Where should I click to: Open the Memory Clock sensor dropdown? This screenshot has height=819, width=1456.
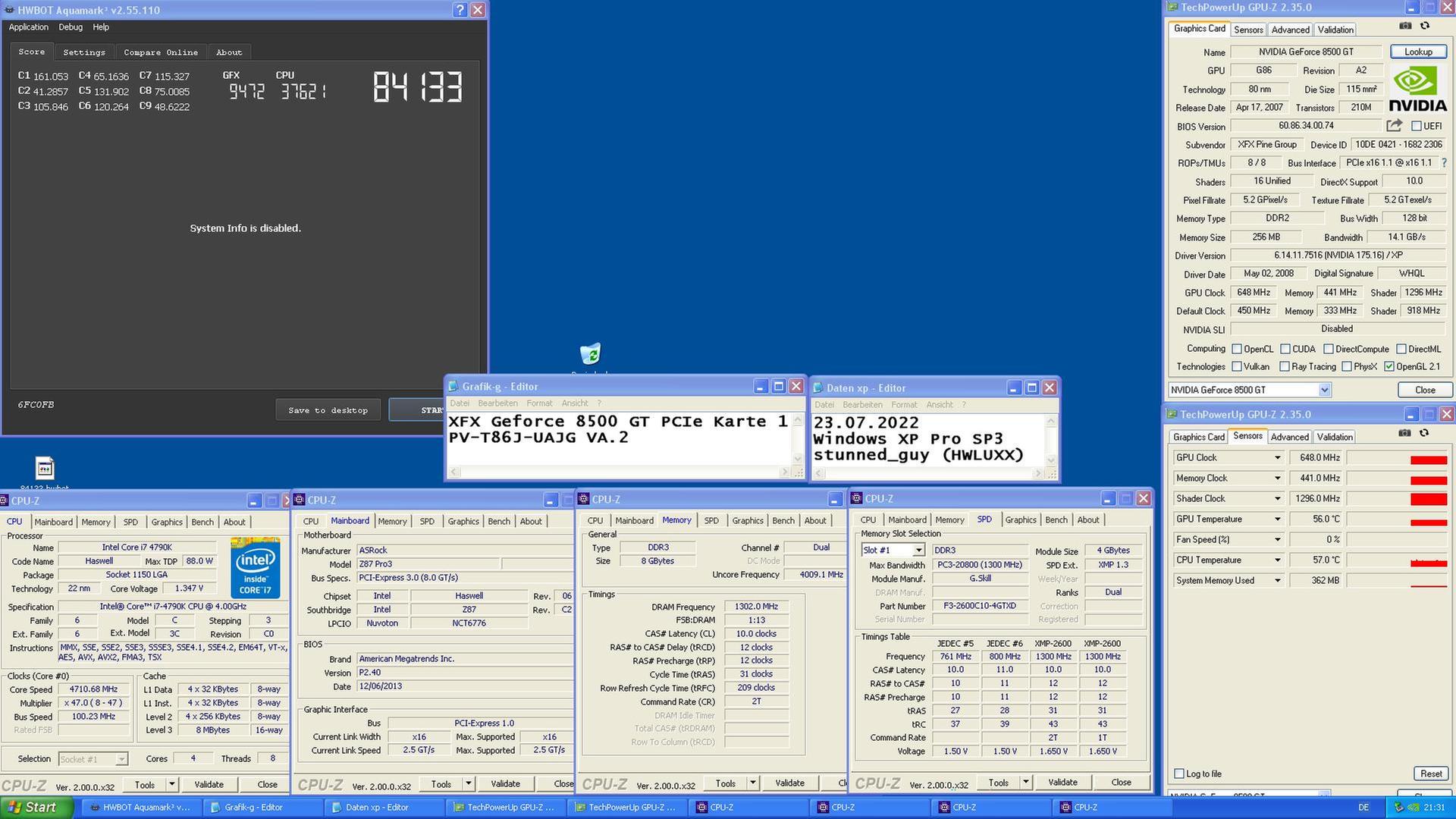click(x=1277, y=479)
